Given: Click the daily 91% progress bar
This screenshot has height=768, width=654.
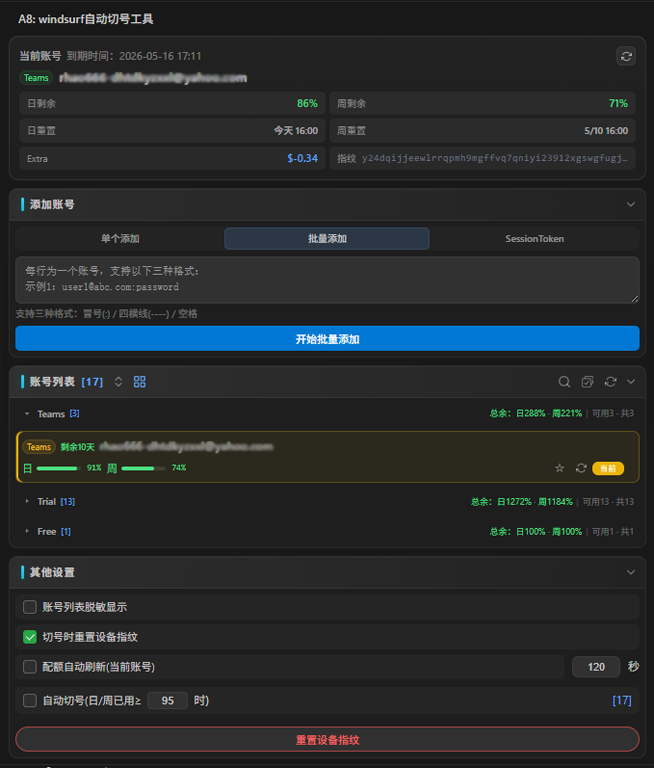Looking at the screenshot, I should [59, 469].
